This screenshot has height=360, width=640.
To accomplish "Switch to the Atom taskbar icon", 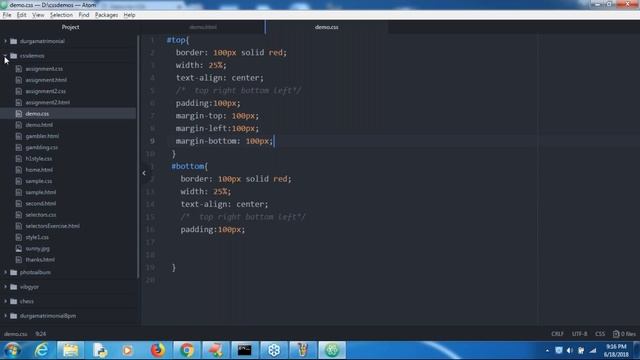I will point(332,350).
